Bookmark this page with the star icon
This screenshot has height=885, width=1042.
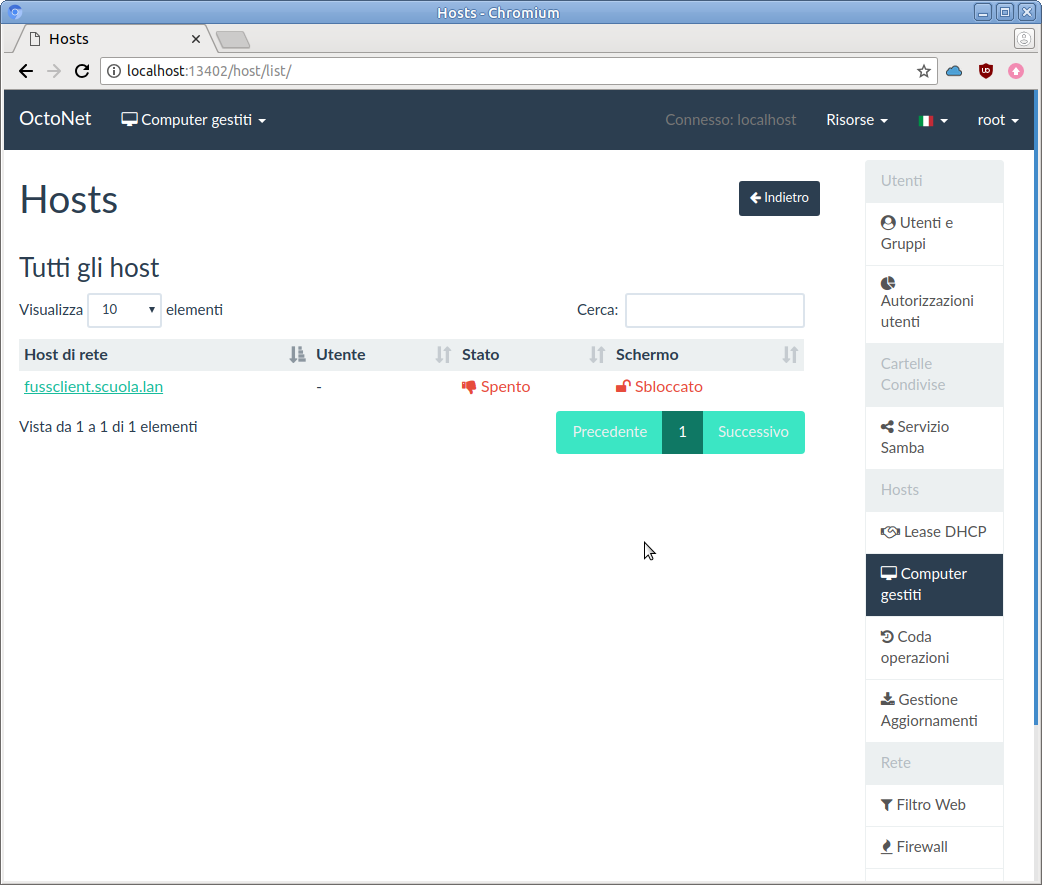click(924, 71)
